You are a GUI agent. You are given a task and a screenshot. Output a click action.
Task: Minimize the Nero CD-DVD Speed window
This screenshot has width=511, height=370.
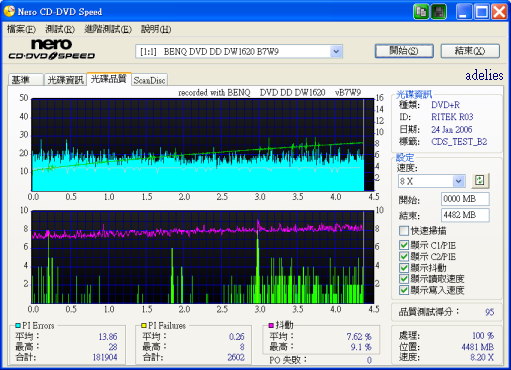(x=464, y=12)
